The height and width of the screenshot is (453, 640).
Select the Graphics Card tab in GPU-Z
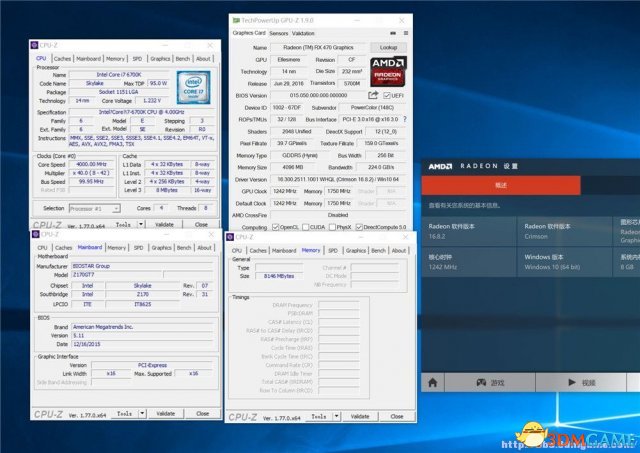(249, 33)
